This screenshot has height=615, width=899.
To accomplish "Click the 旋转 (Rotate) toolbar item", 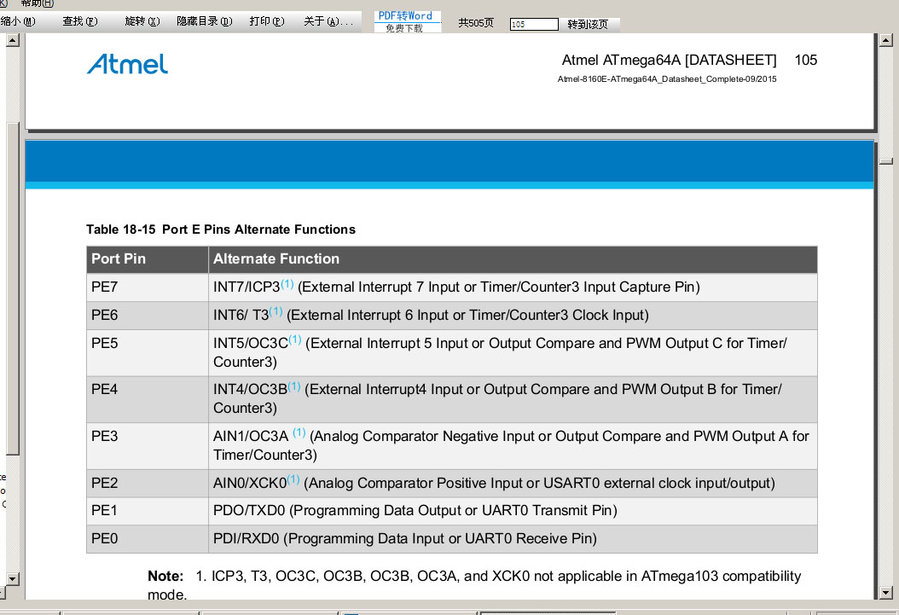I will (141, 21).
